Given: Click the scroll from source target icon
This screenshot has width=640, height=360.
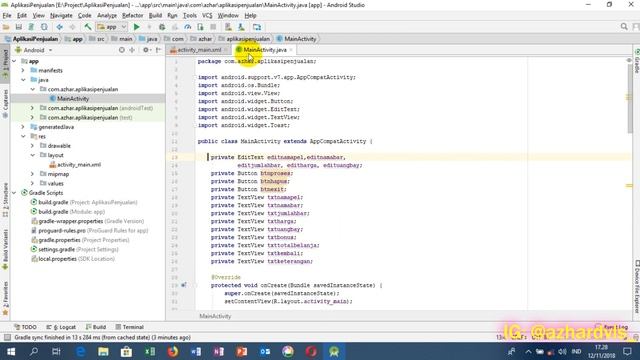Looking at the screenshot, I should tap(122, 50).
